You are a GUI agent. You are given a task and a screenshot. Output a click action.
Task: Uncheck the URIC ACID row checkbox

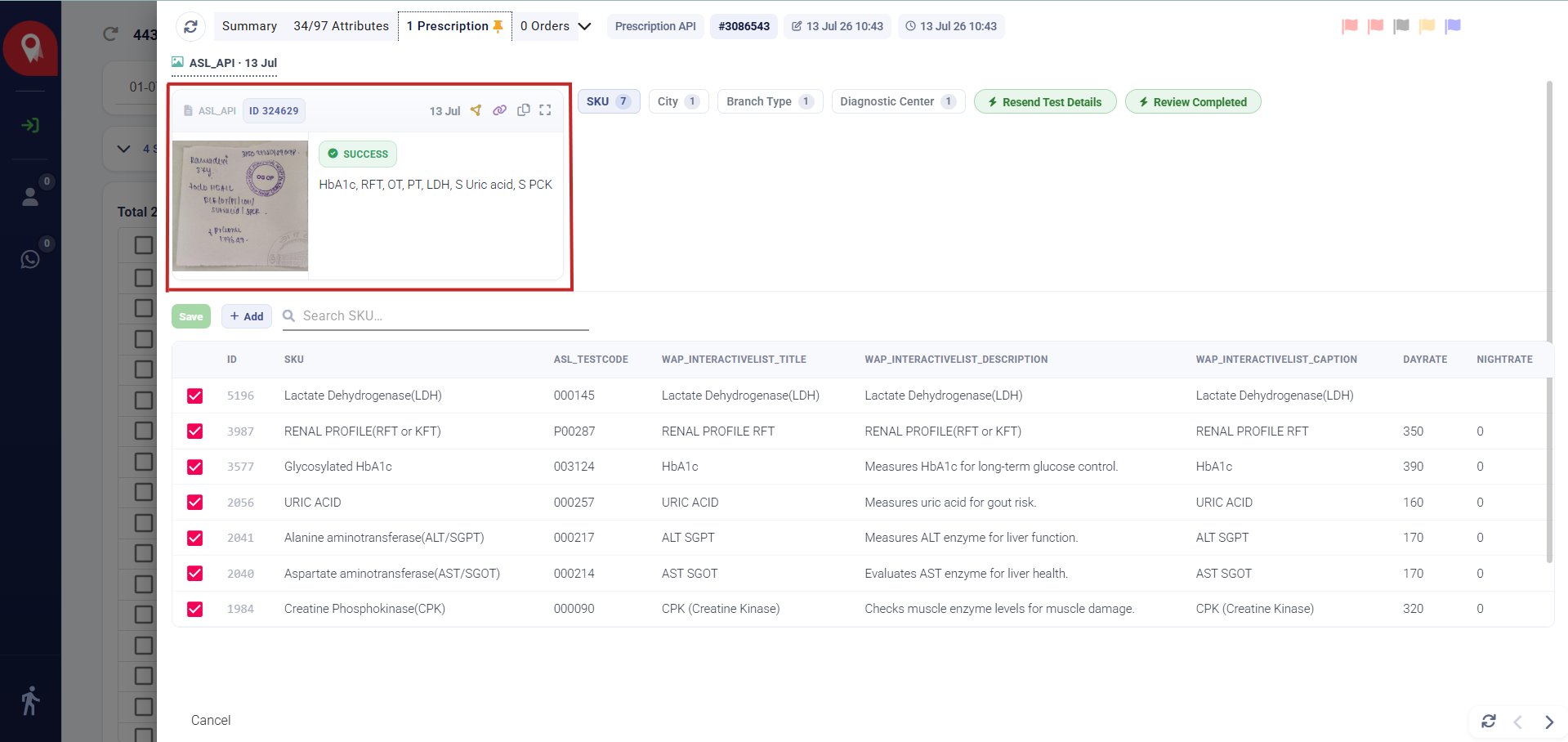pos(194,503)
